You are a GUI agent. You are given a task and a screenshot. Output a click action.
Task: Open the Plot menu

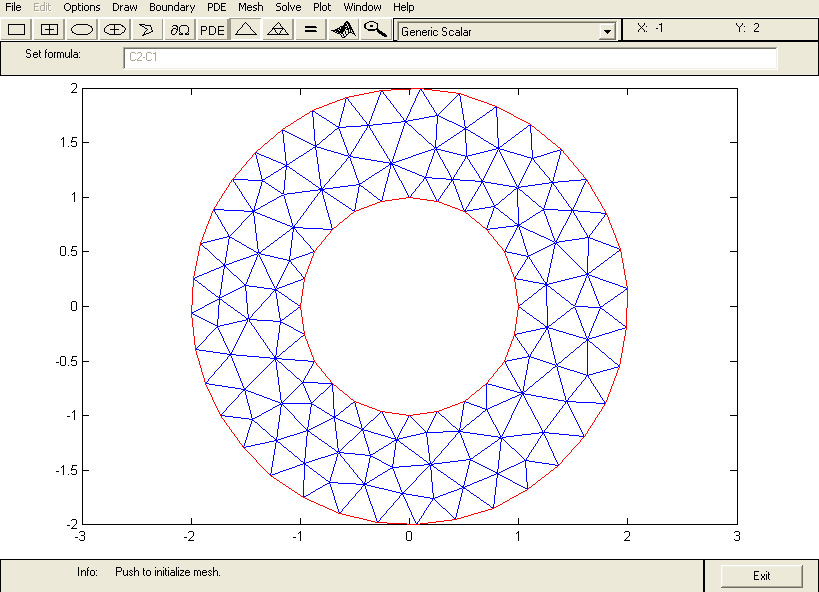pos(322,7)
